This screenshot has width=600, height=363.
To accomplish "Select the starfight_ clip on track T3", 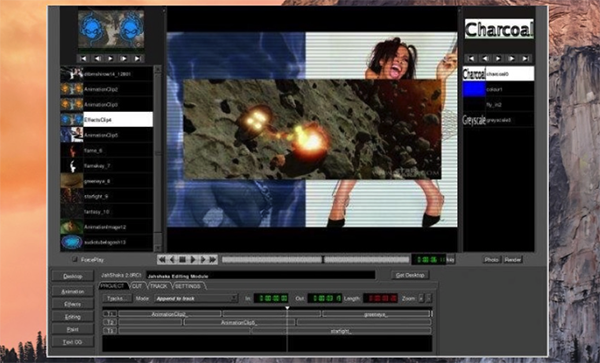I will [341, 331].
